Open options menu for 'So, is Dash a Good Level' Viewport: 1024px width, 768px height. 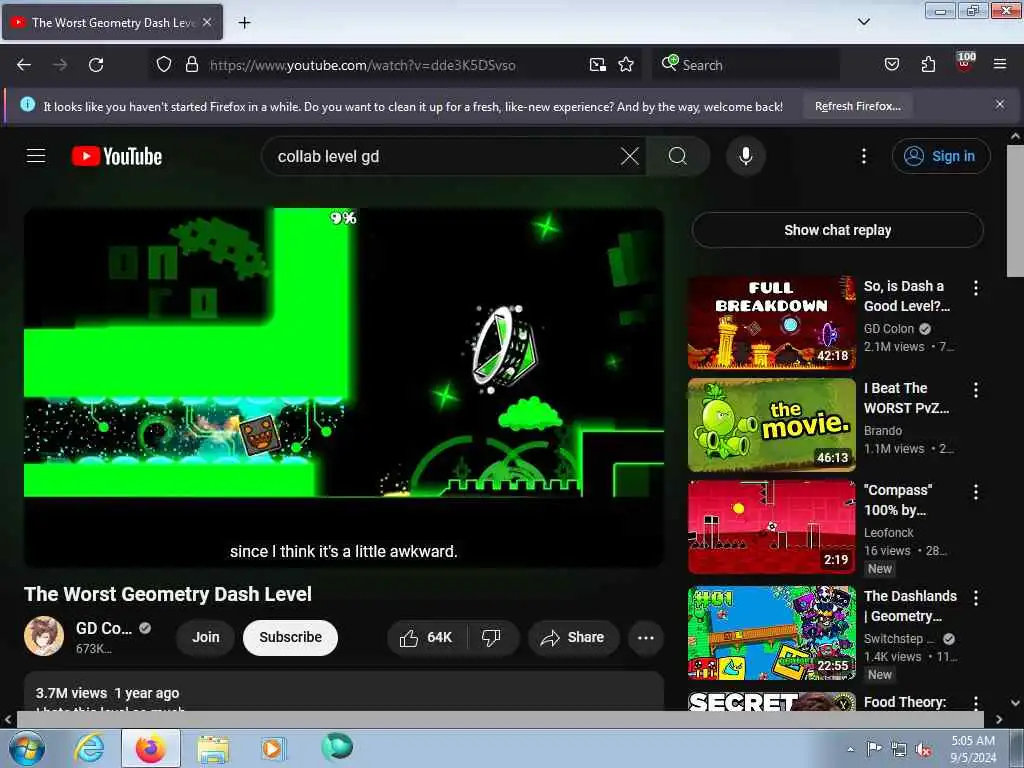pyautogui.click(x=976, y=288)
